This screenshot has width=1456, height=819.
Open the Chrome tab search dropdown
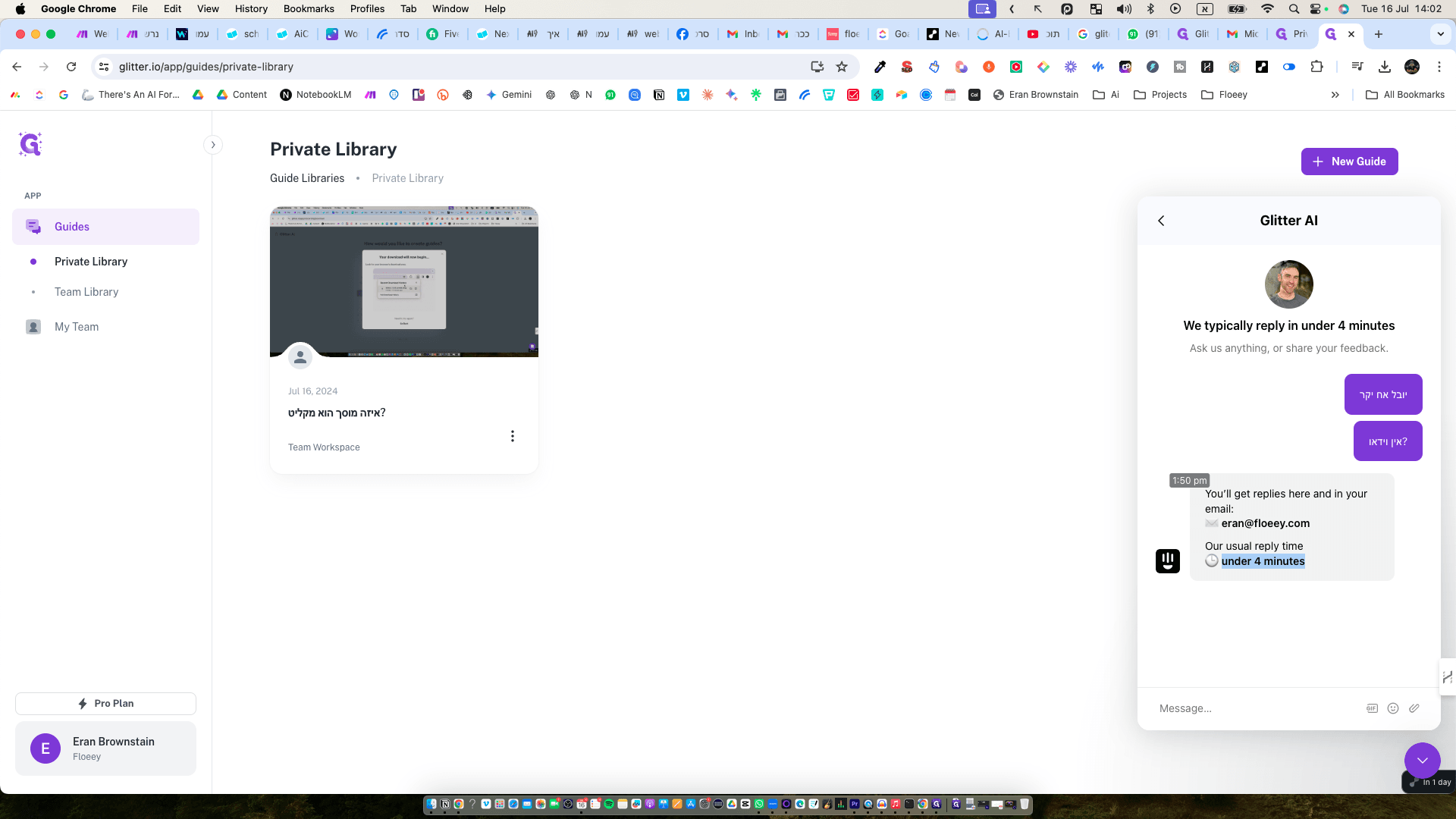[x=1440, y=34]
